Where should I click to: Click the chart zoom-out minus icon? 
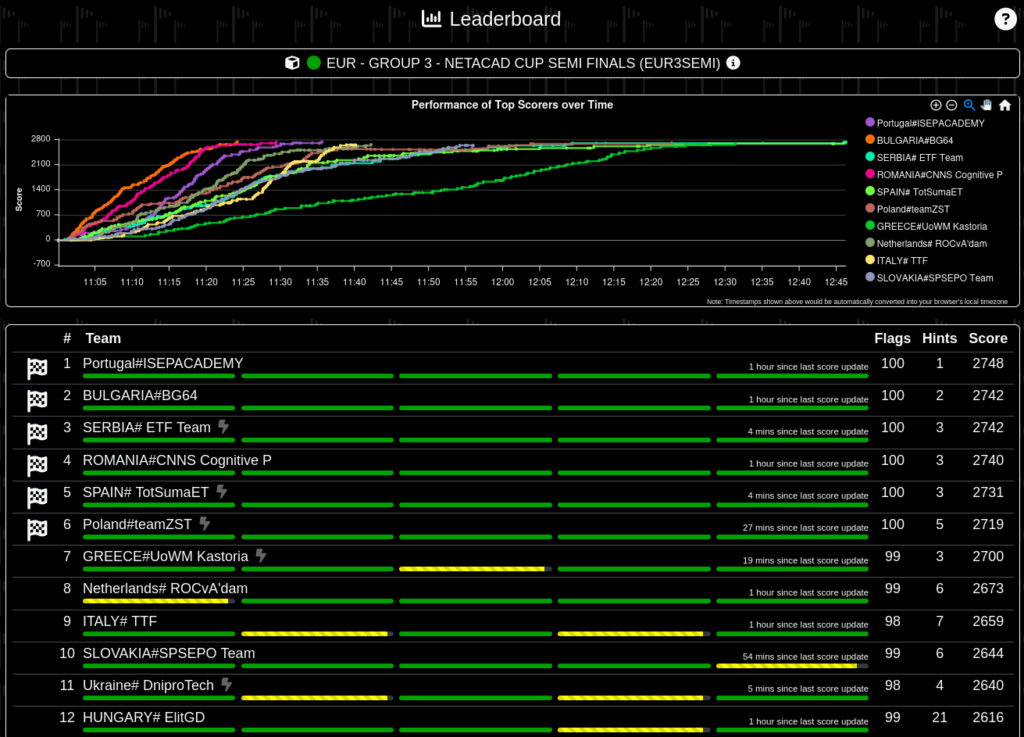pyautogui.click(x=951, y=105)
